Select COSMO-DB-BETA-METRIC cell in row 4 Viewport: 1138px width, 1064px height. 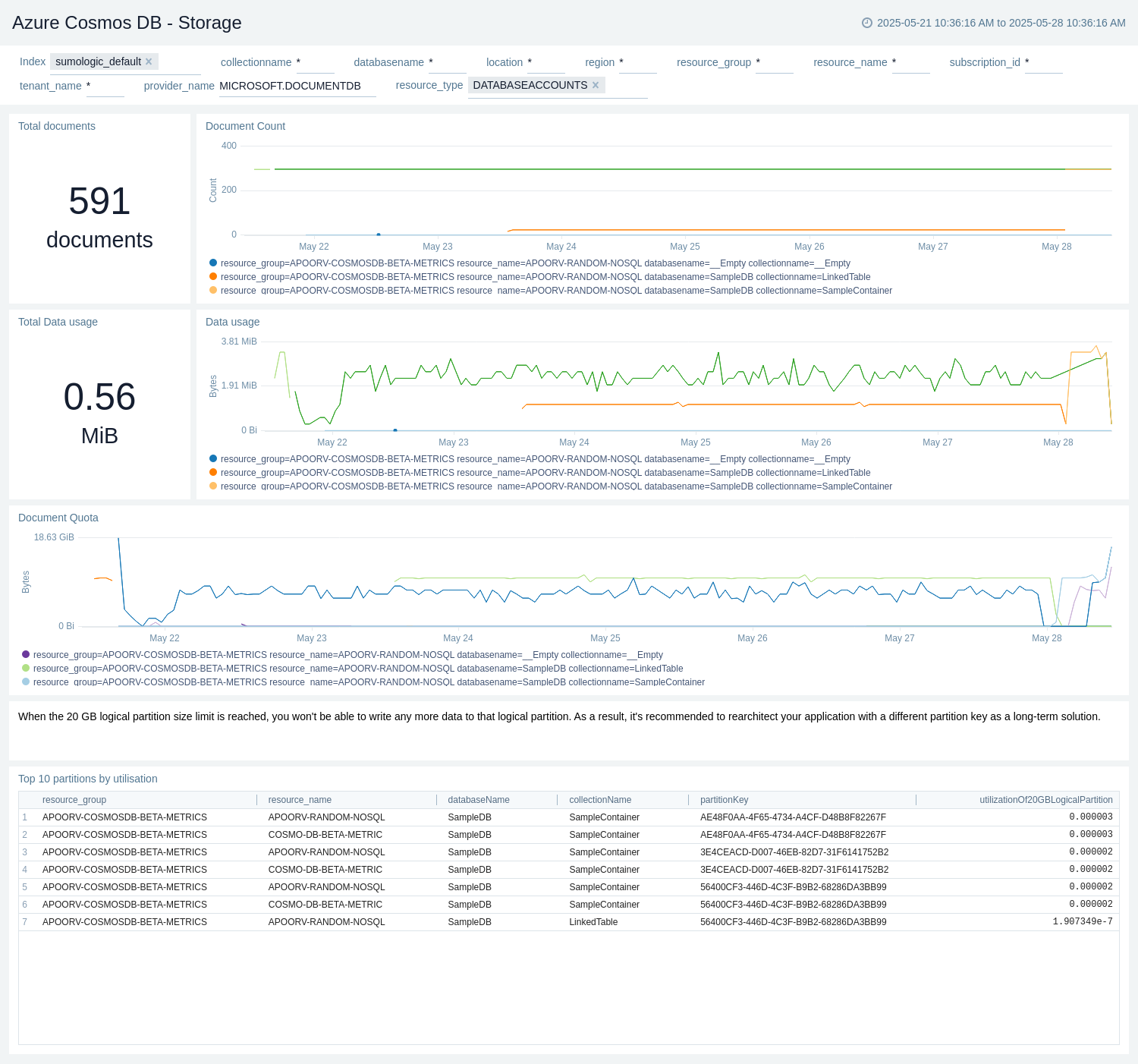pyautogui.click(x=325, y=870)
